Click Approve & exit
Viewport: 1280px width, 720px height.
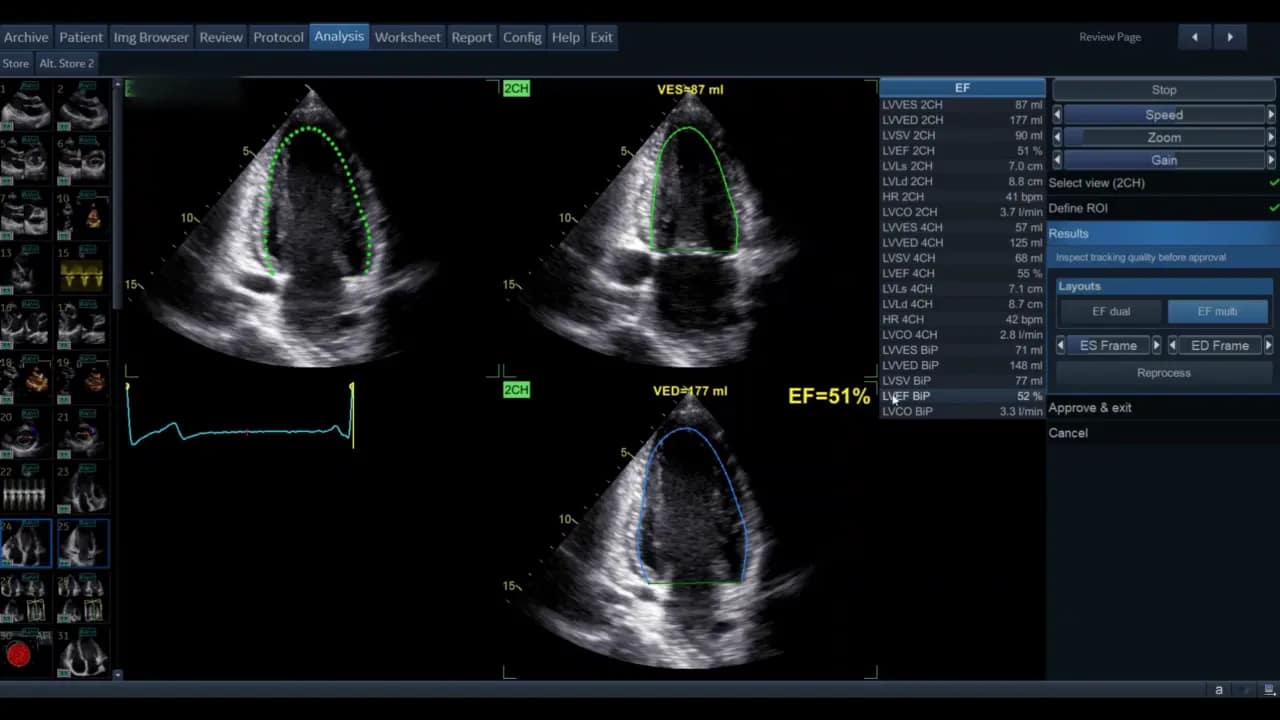1090,408
